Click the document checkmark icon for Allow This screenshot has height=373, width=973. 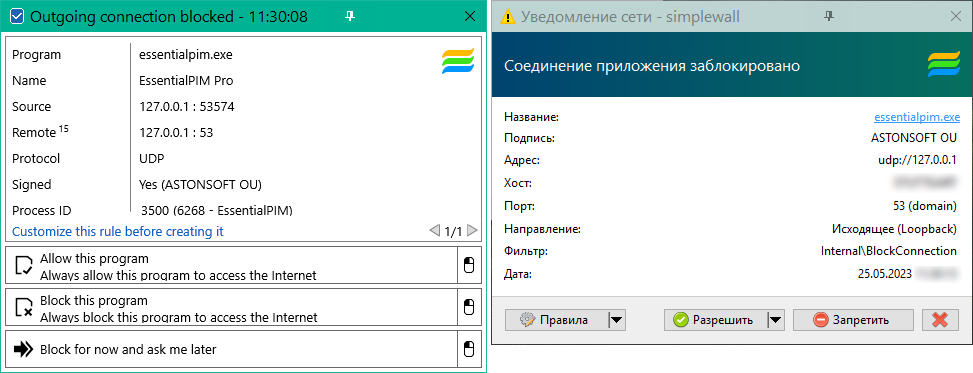click(23, 266)
